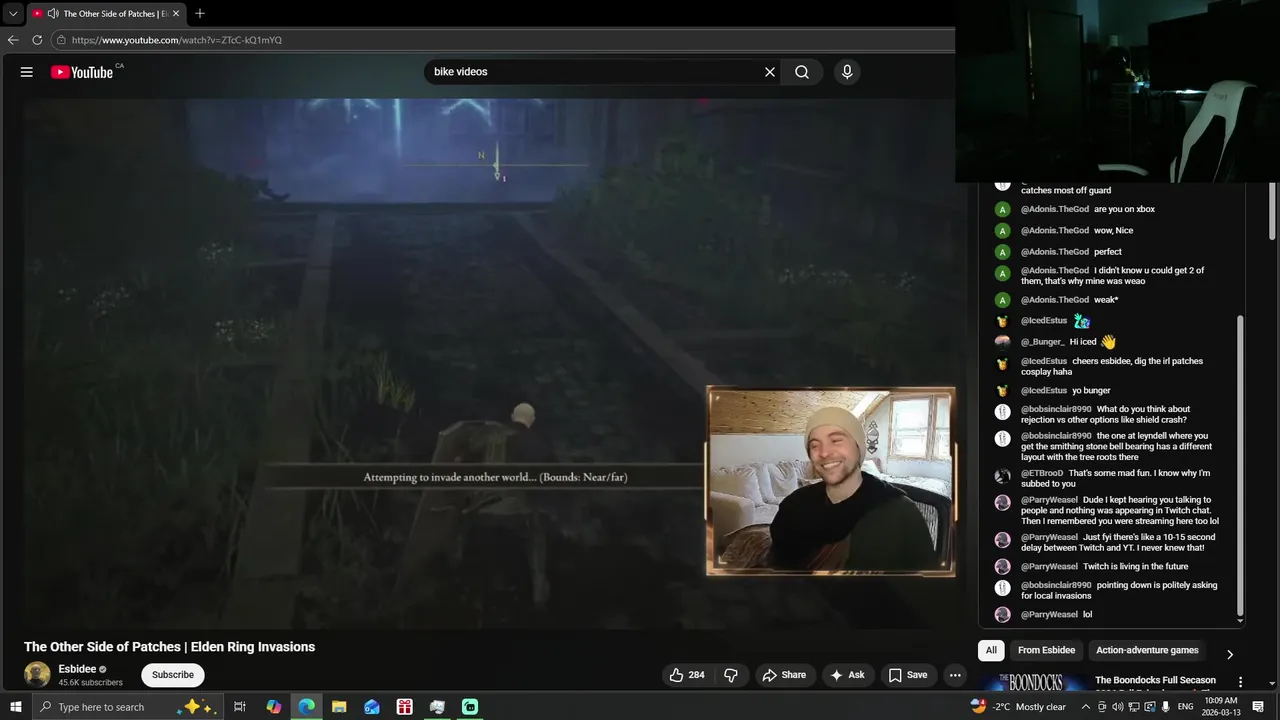Click the microphone icon in system tray
Screen dimensions: 1280x720
1166,707
